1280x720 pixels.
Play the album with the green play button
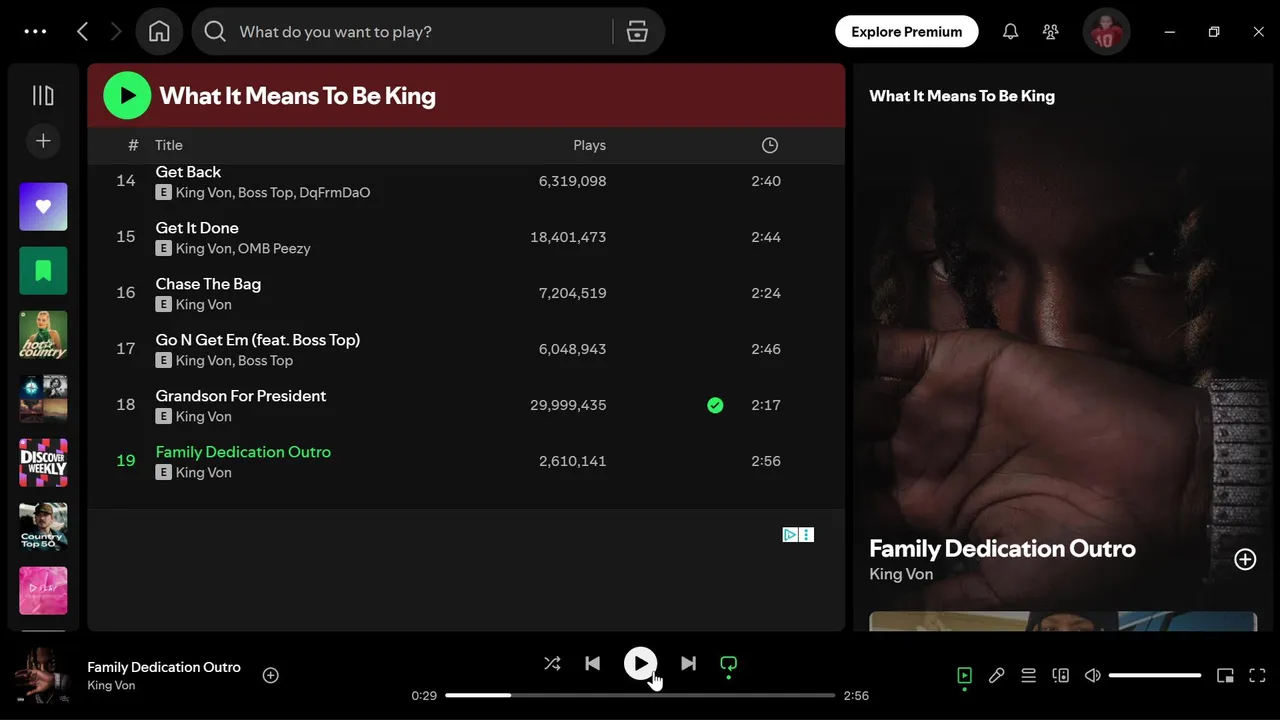127,96
